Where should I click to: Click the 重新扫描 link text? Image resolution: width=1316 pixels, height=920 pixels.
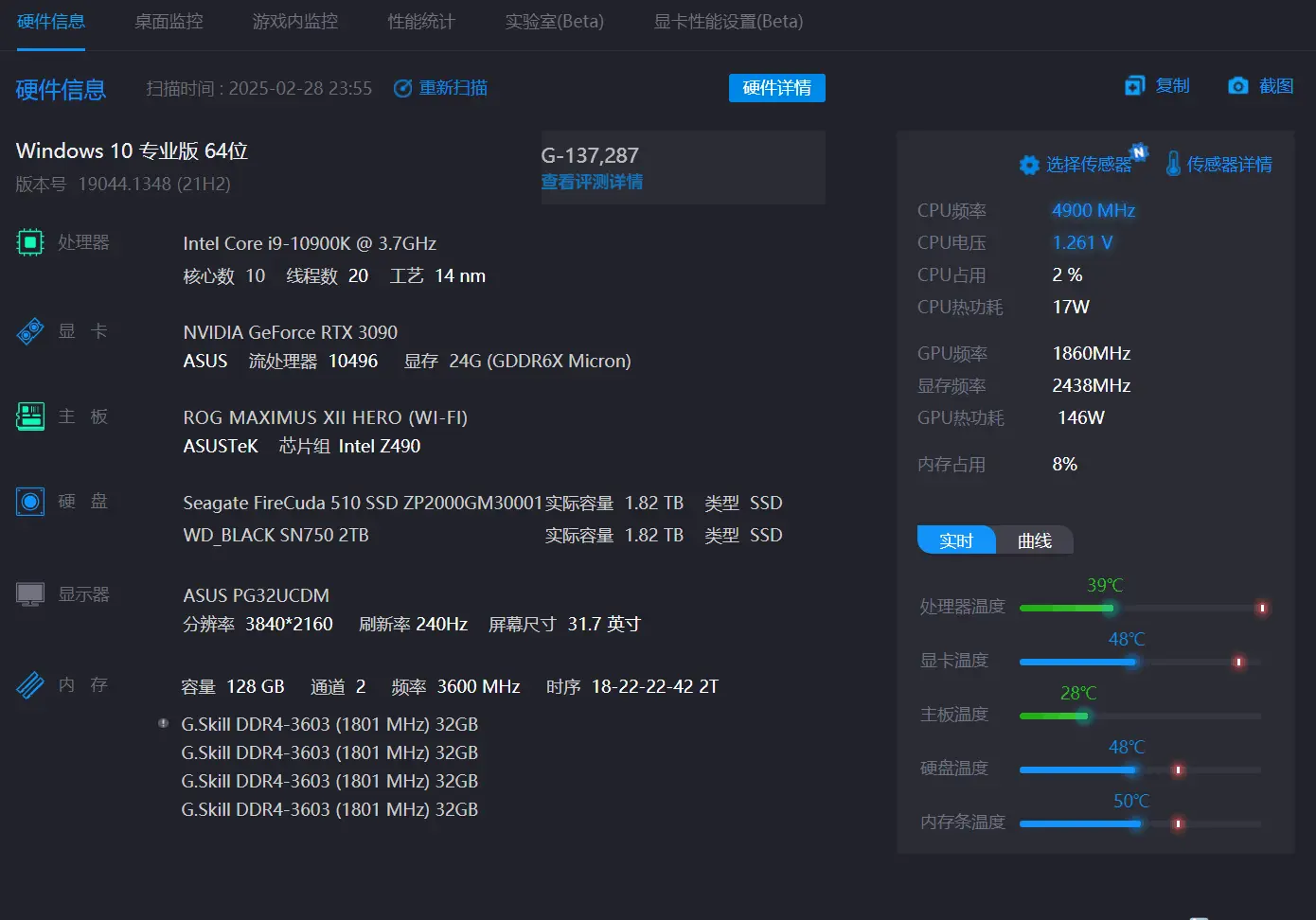pos(453,88)
